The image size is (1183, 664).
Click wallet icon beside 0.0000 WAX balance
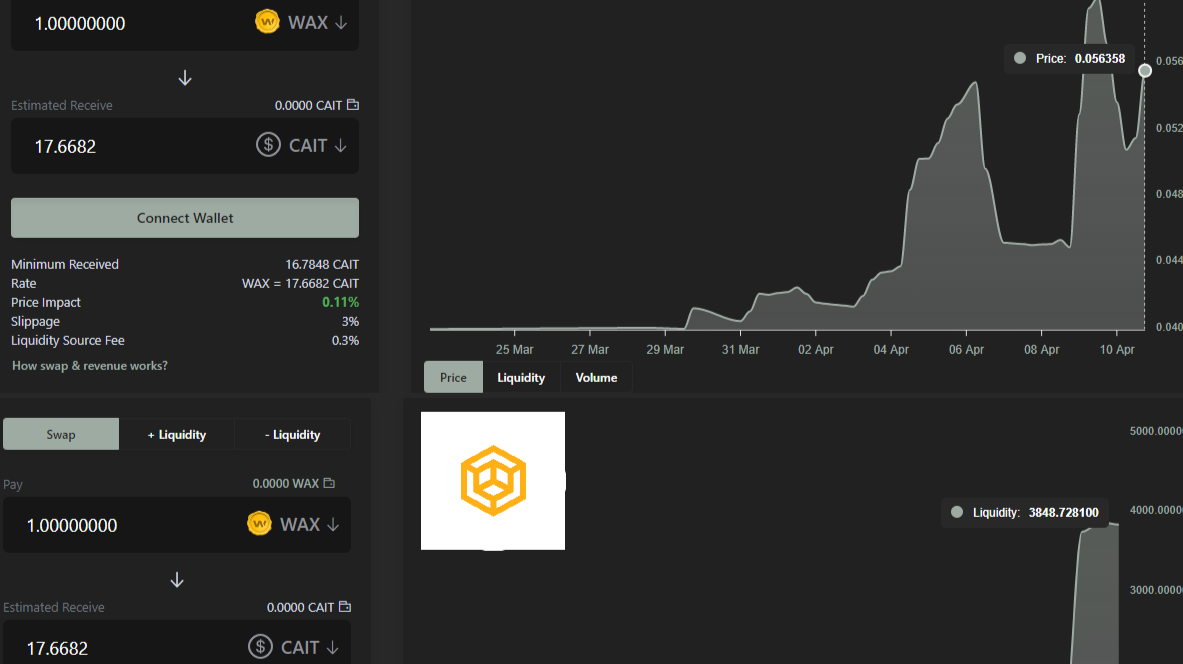[x=329, y=483]
